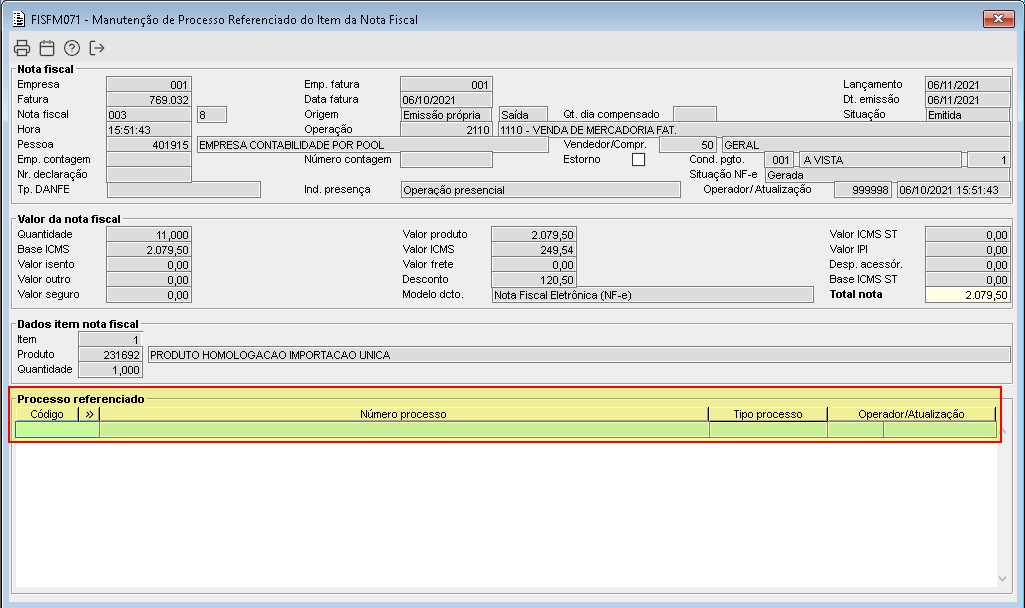Click the Valor frete field
1025x608 pixels.
(534, 265)
